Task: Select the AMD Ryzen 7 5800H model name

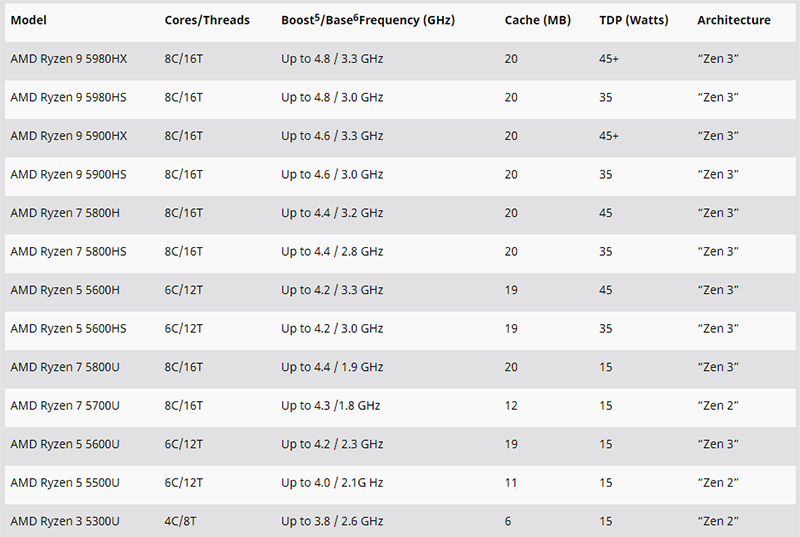Action: coord(65,213)
